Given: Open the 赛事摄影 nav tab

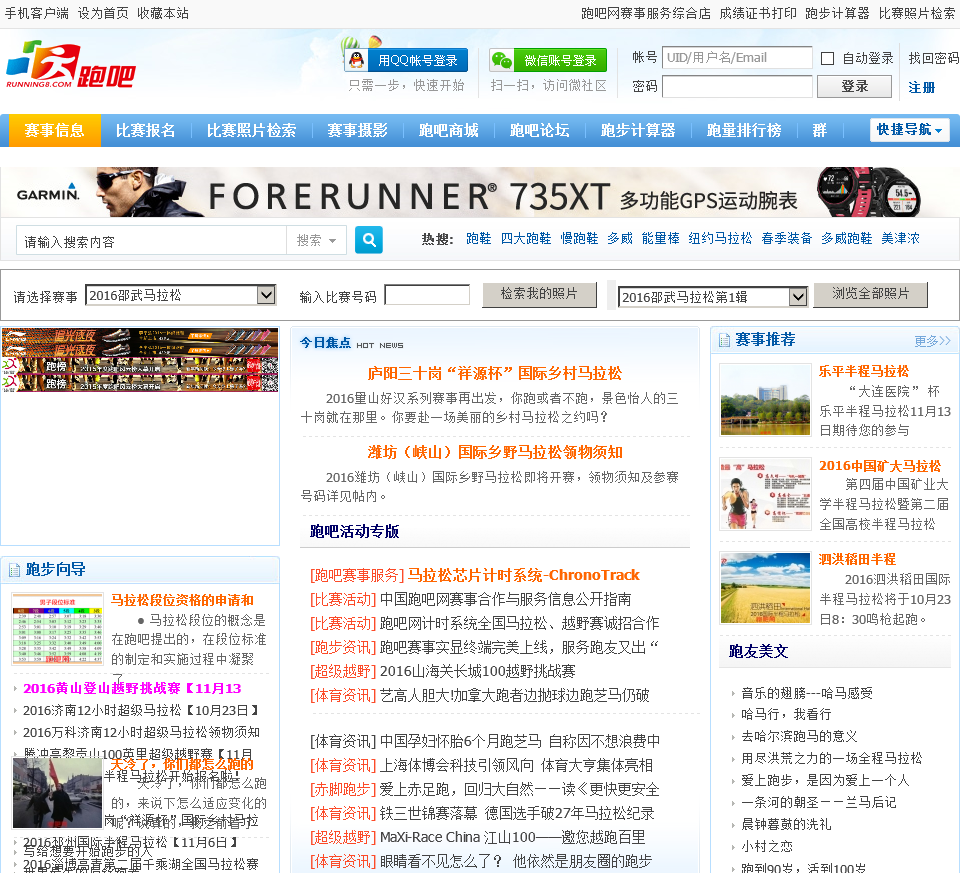Looking at the screenshot, I should coord(358,130).
